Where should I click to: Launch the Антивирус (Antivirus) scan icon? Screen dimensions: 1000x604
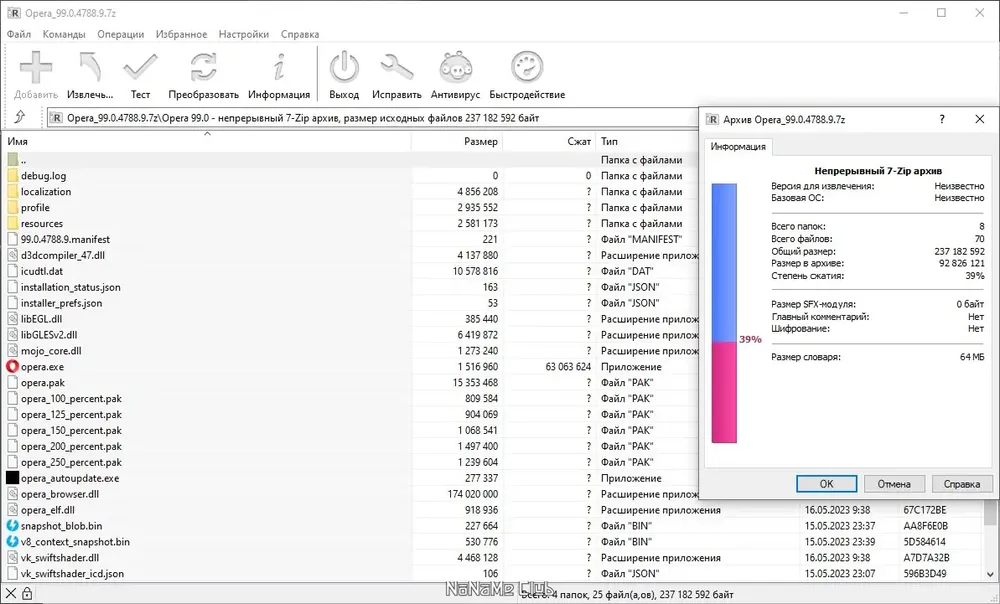click(x=455, y=67)
